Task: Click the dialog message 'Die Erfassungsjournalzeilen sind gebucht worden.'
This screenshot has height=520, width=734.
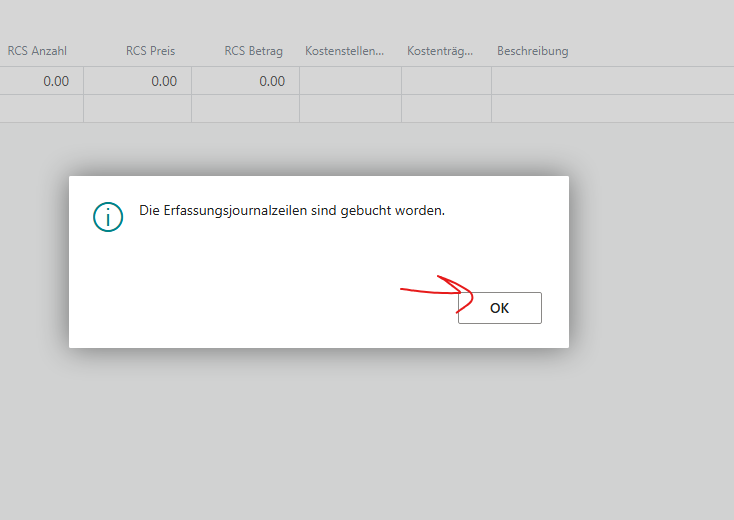Action: (292, 211)
